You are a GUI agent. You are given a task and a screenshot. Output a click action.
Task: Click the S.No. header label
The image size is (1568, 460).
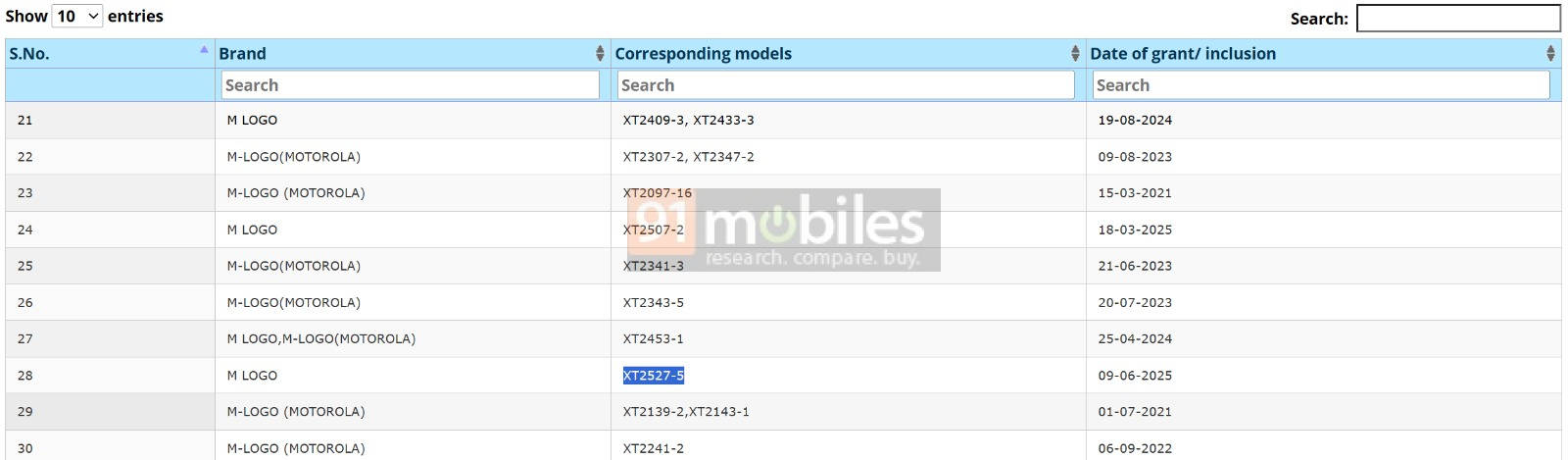pyautogui.click(x=29, y=54)
